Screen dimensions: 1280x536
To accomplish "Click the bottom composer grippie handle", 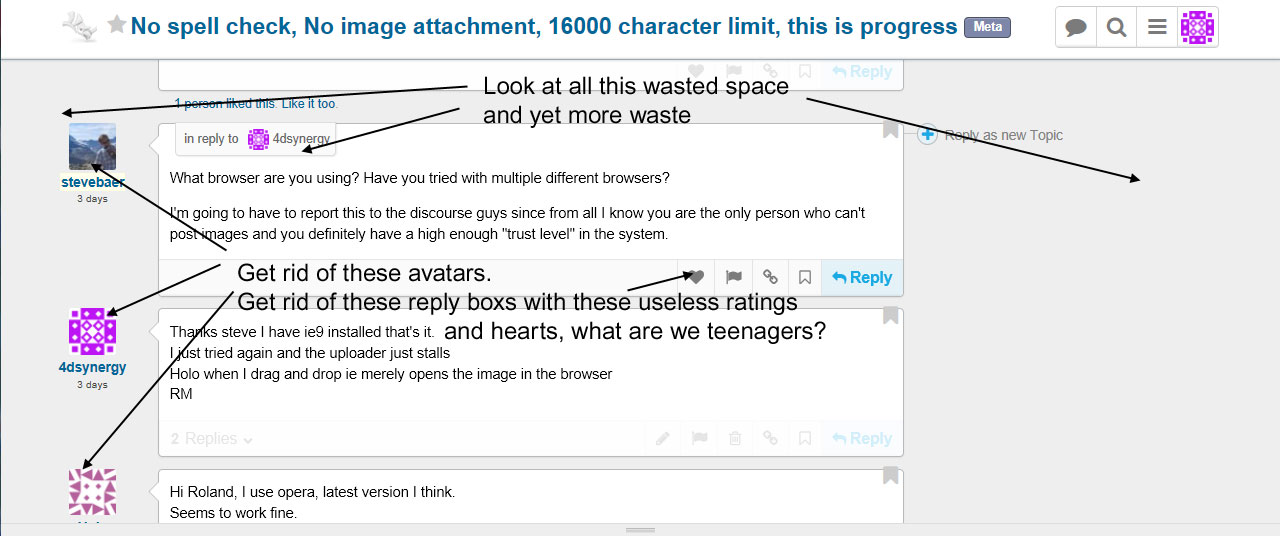I will click(640, 529).
